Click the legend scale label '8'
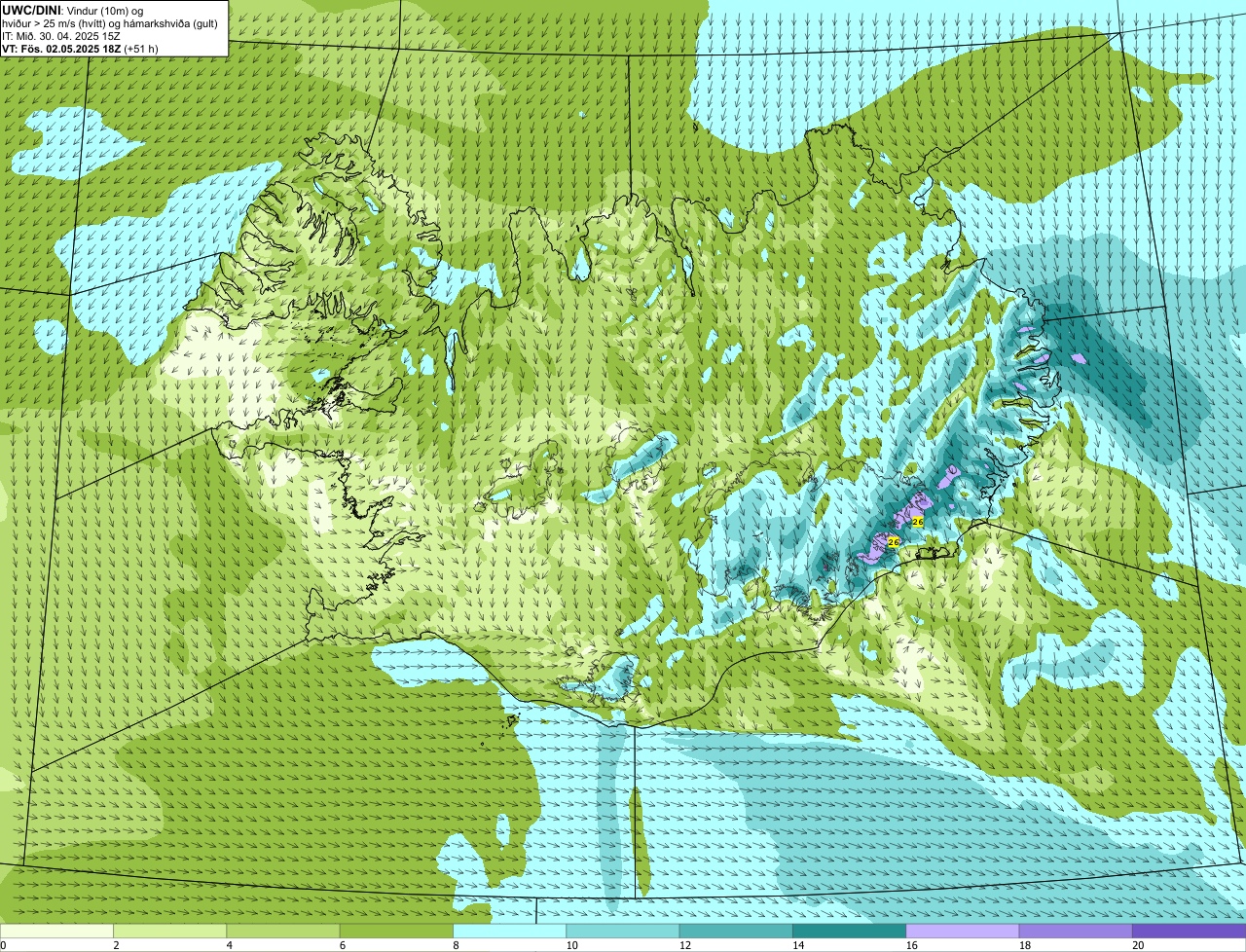Image resolution: width=1246 pixels, height=952 pixels. (456, 945)
